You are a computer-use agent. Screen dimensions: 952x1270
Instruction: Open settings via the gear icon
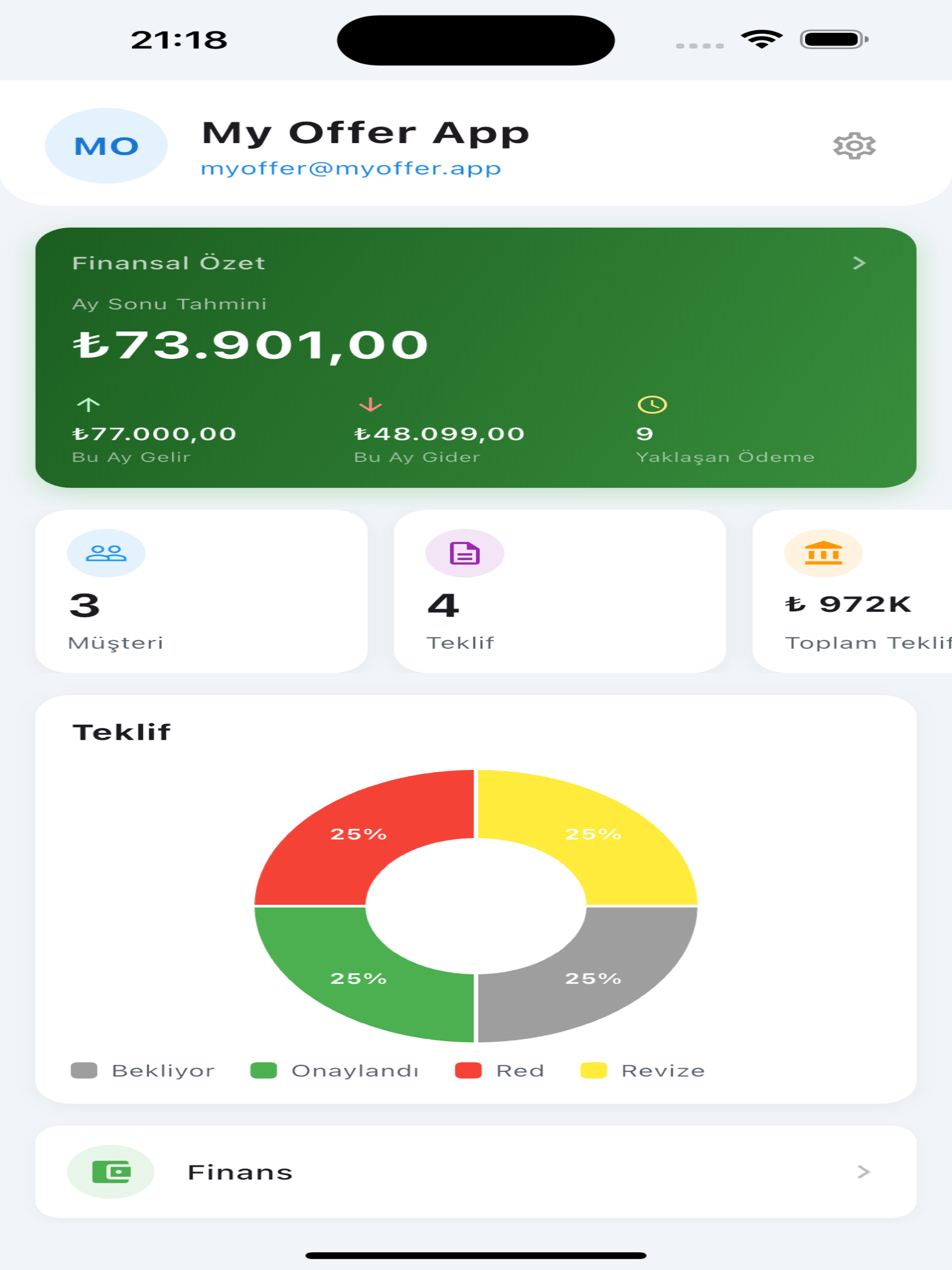coord(854,146)
